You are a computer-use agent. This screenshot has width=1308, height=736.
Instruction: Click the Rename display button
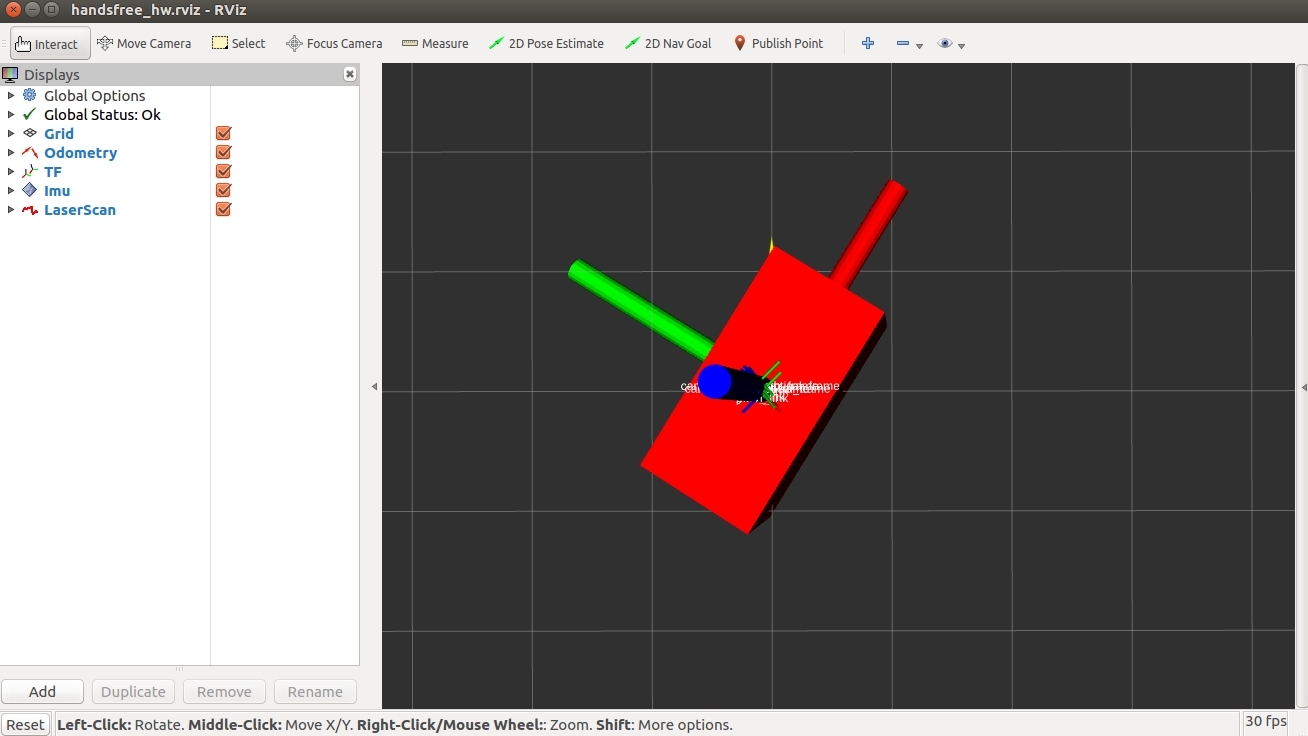coord(315,691)
